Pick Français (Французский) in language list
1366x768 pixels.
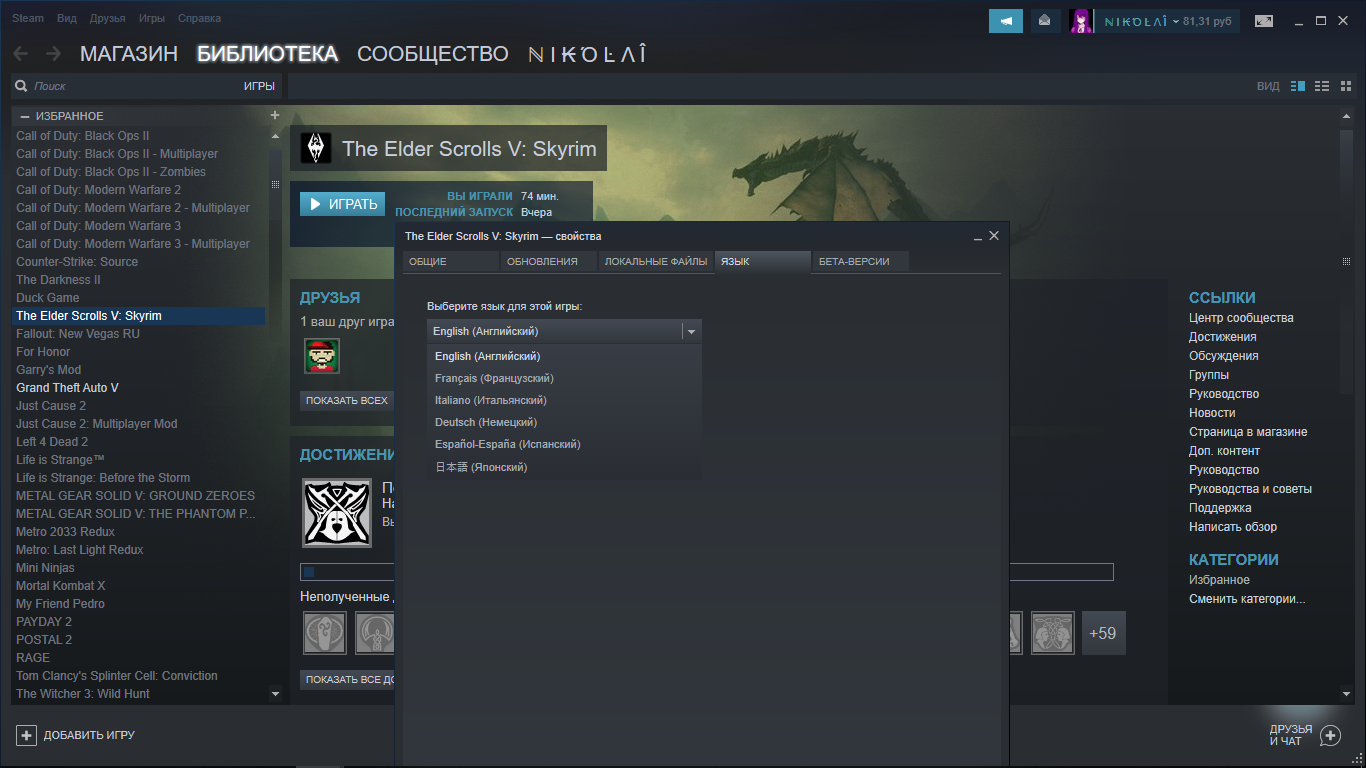click(494, 378)
